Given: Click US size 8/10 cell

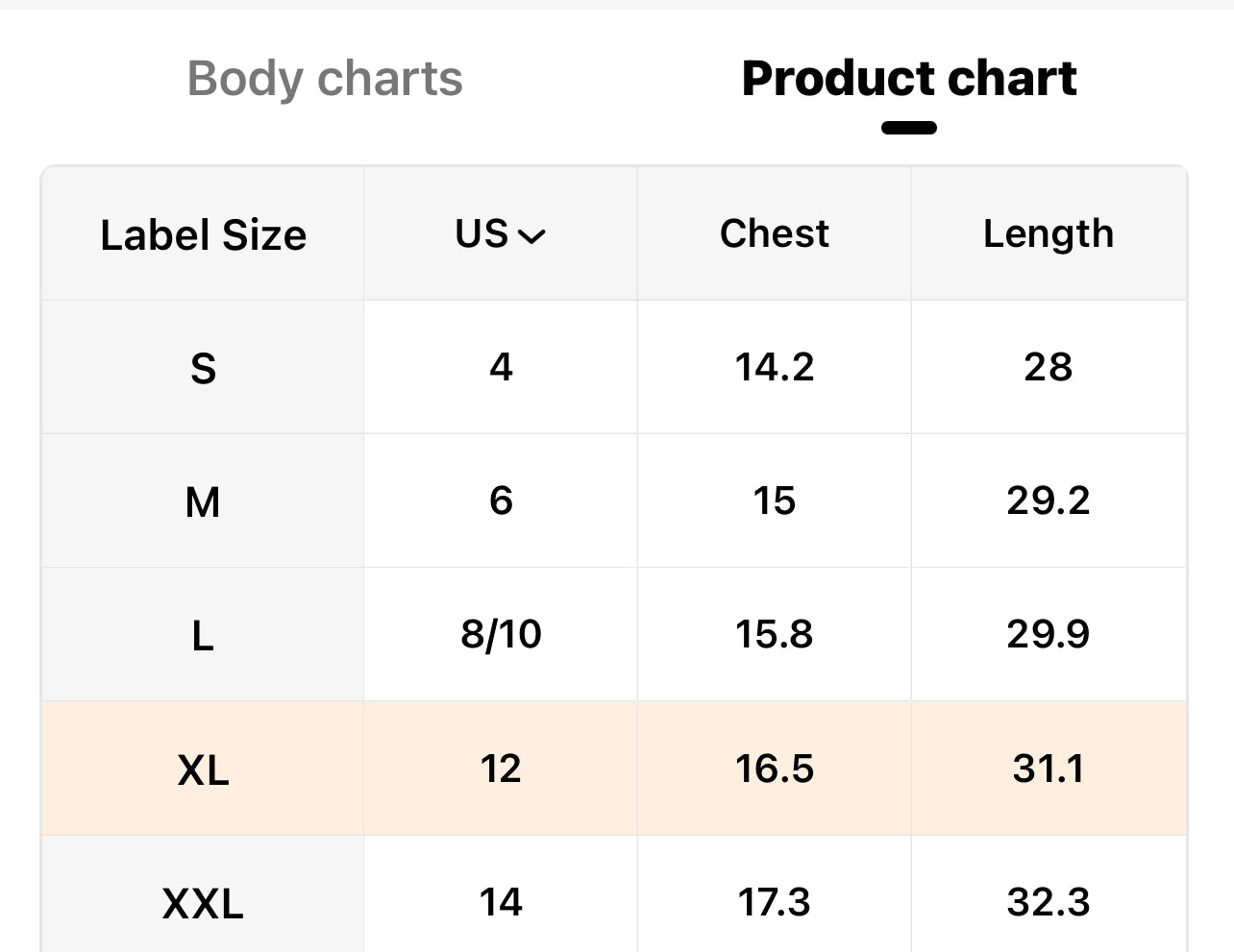Looking at the screenshot, I should pyautogui.click(x=501, y=634).
